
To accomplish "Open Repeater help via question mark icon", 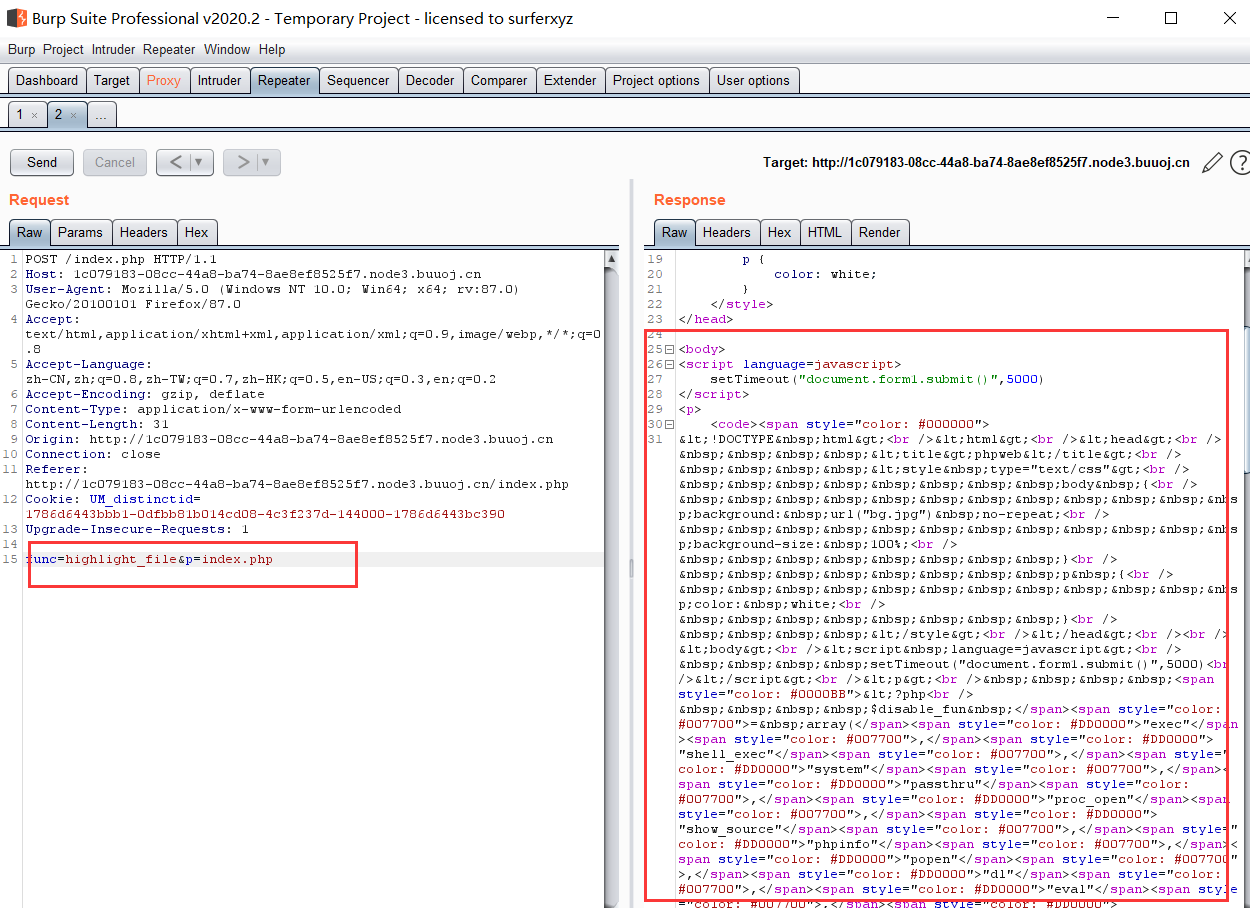I will [1240, 162].
